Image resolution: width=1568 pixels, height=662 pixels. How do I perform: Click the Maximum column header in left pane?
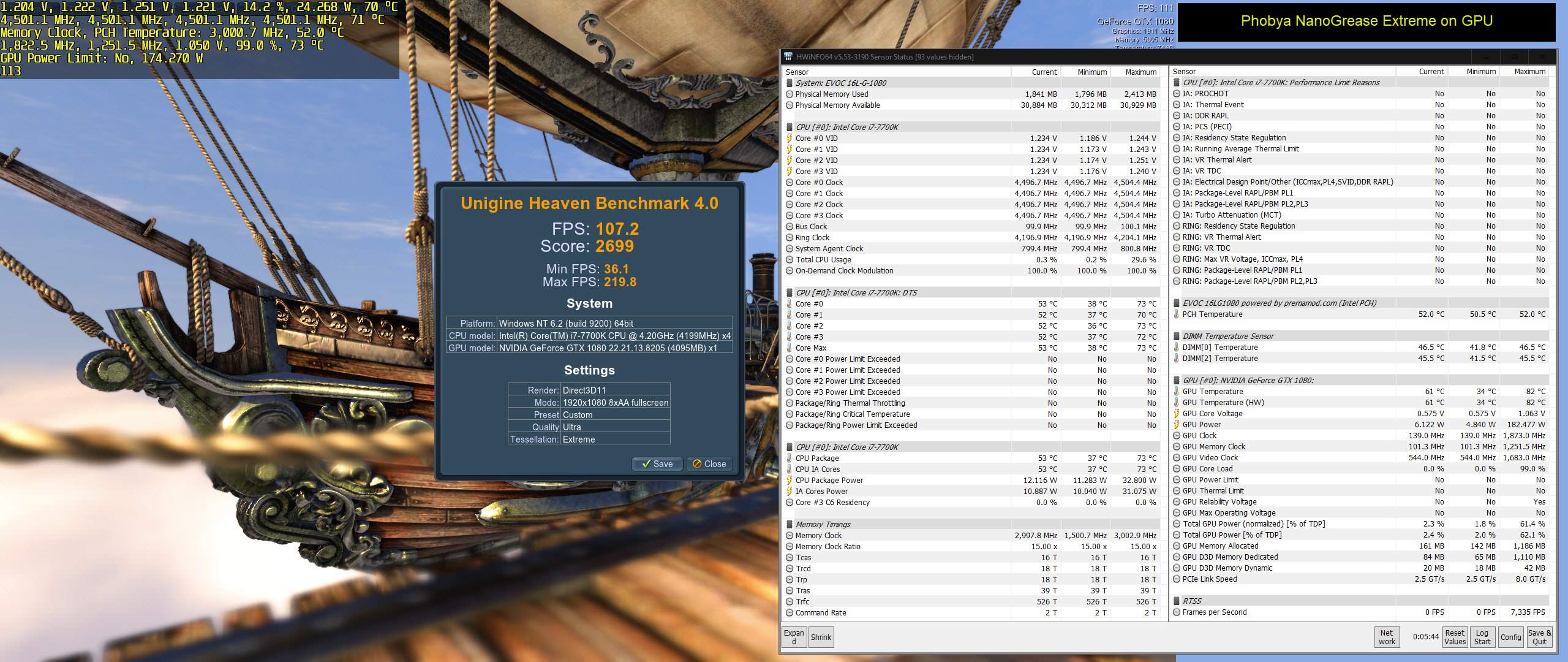1140,72
